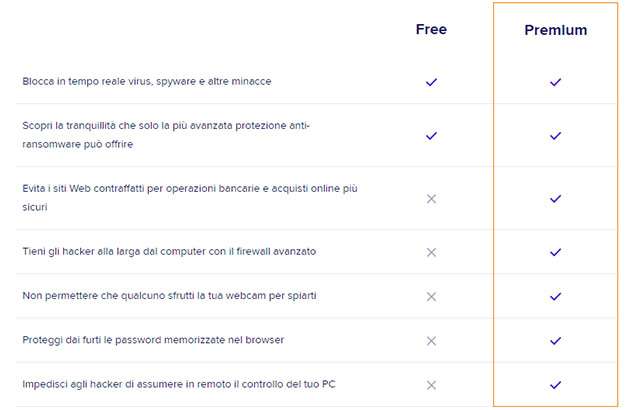This screenshot has width=640, height=410.
Task: Click Free X mark for remote control row
Action: (431, 385)
